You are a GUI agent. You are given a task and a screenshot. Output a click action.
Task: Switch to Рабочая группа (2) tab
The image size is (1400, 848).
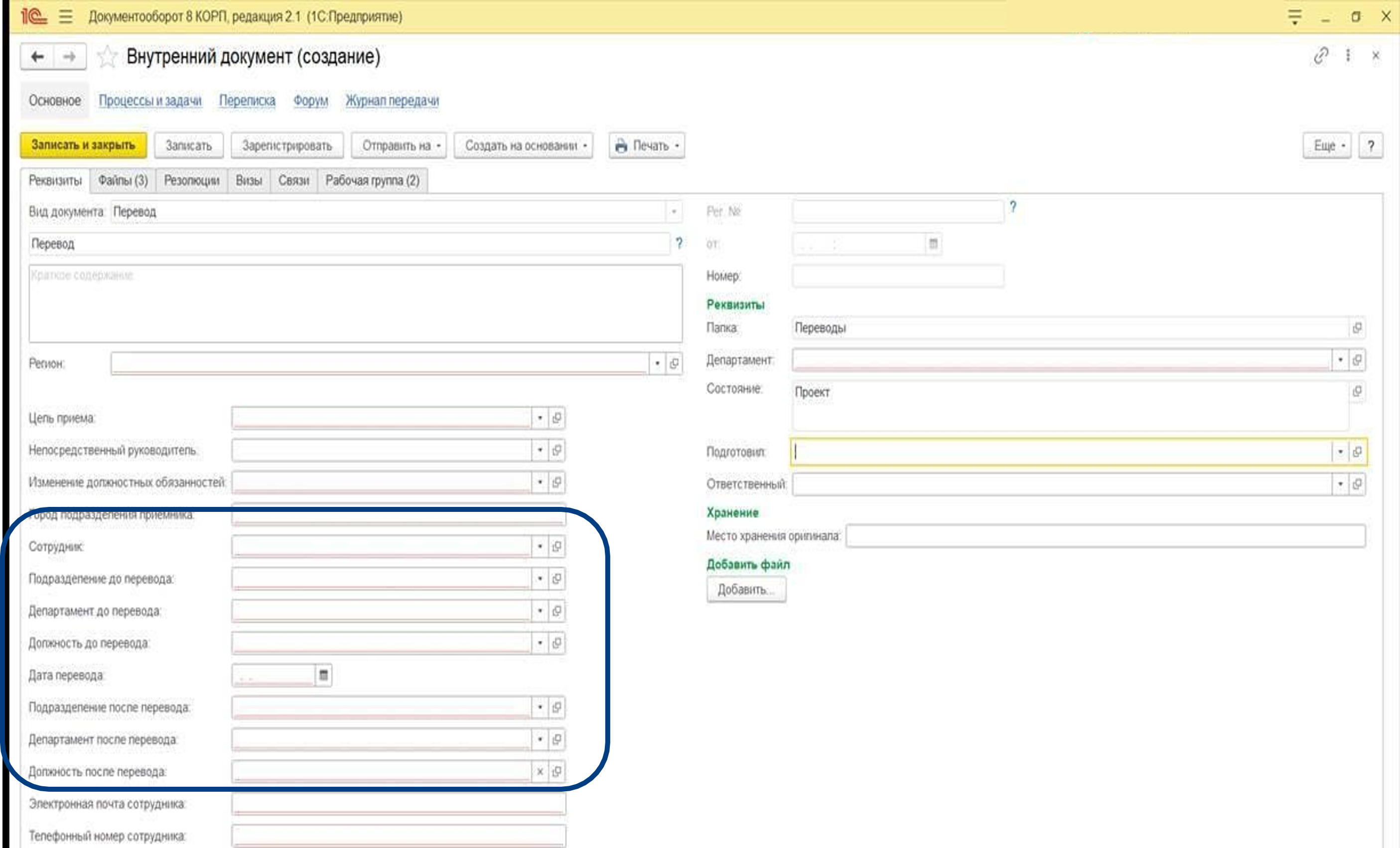[372, 181]
